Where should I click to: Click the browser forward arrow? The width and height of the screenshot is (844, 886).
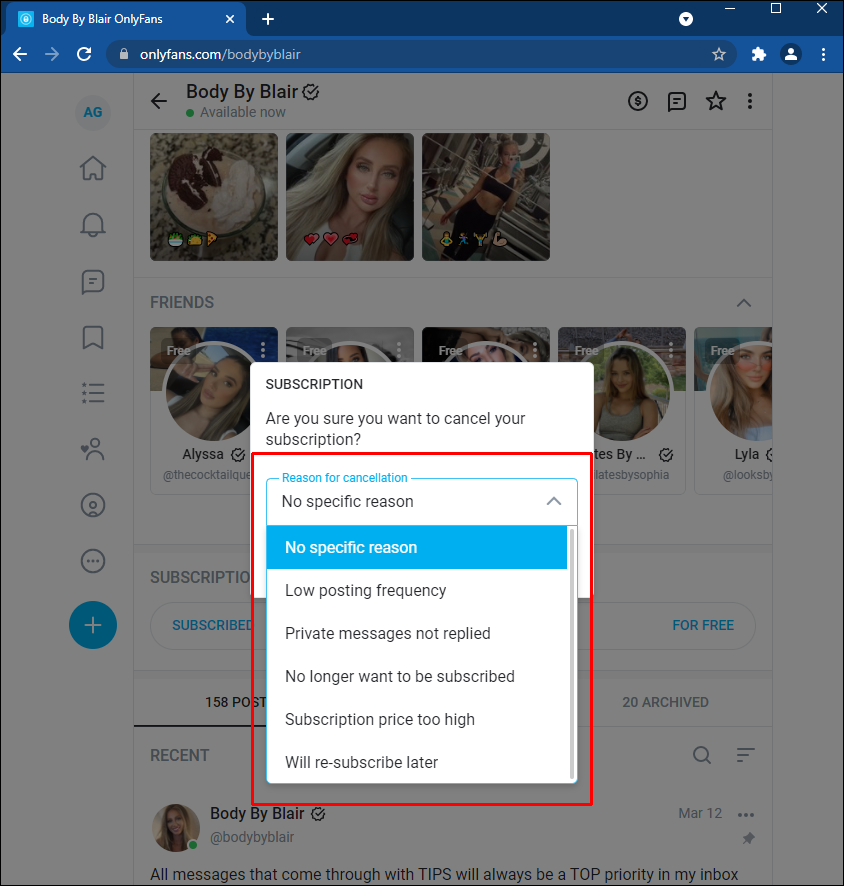(x=52, y=54)
